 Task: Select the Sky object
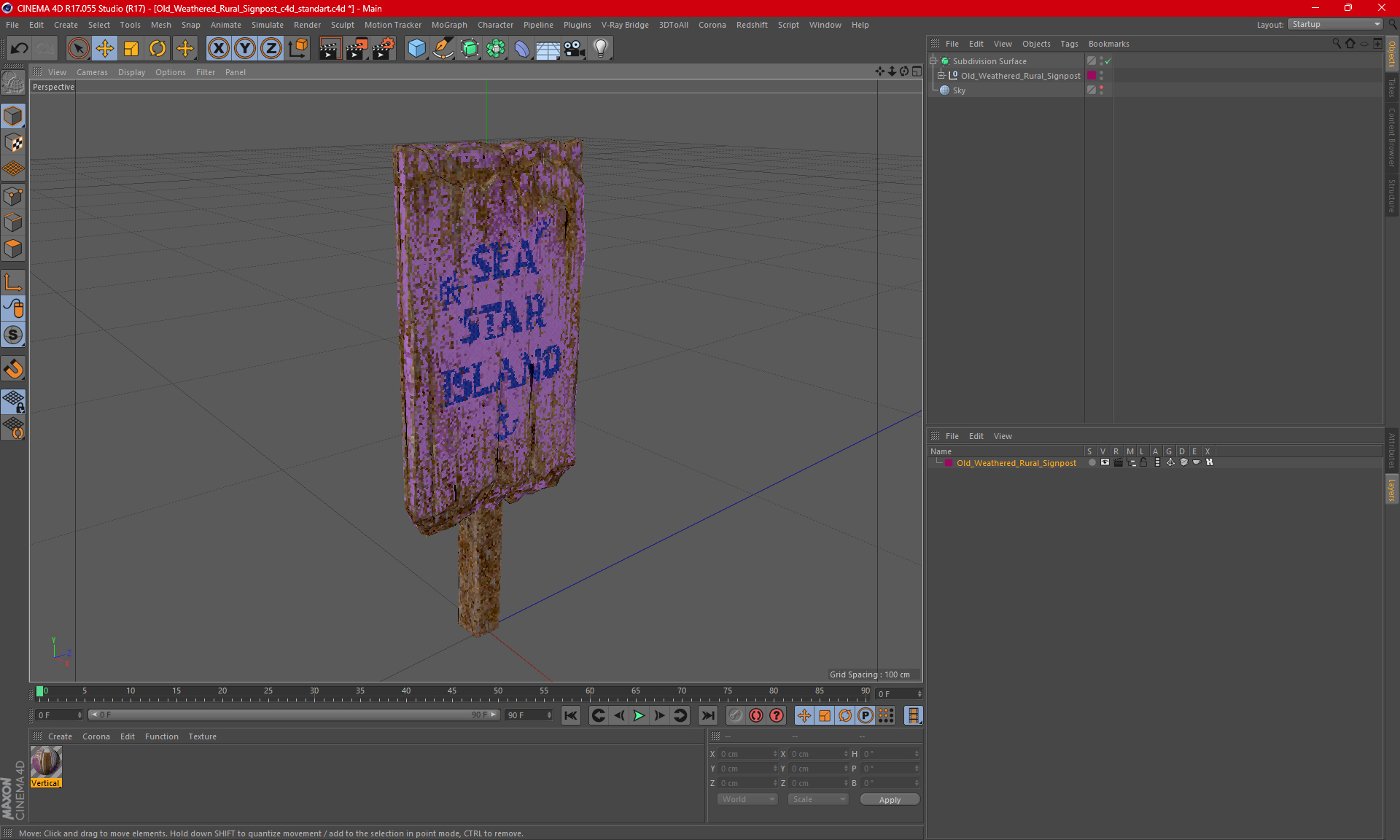(959, 90)
